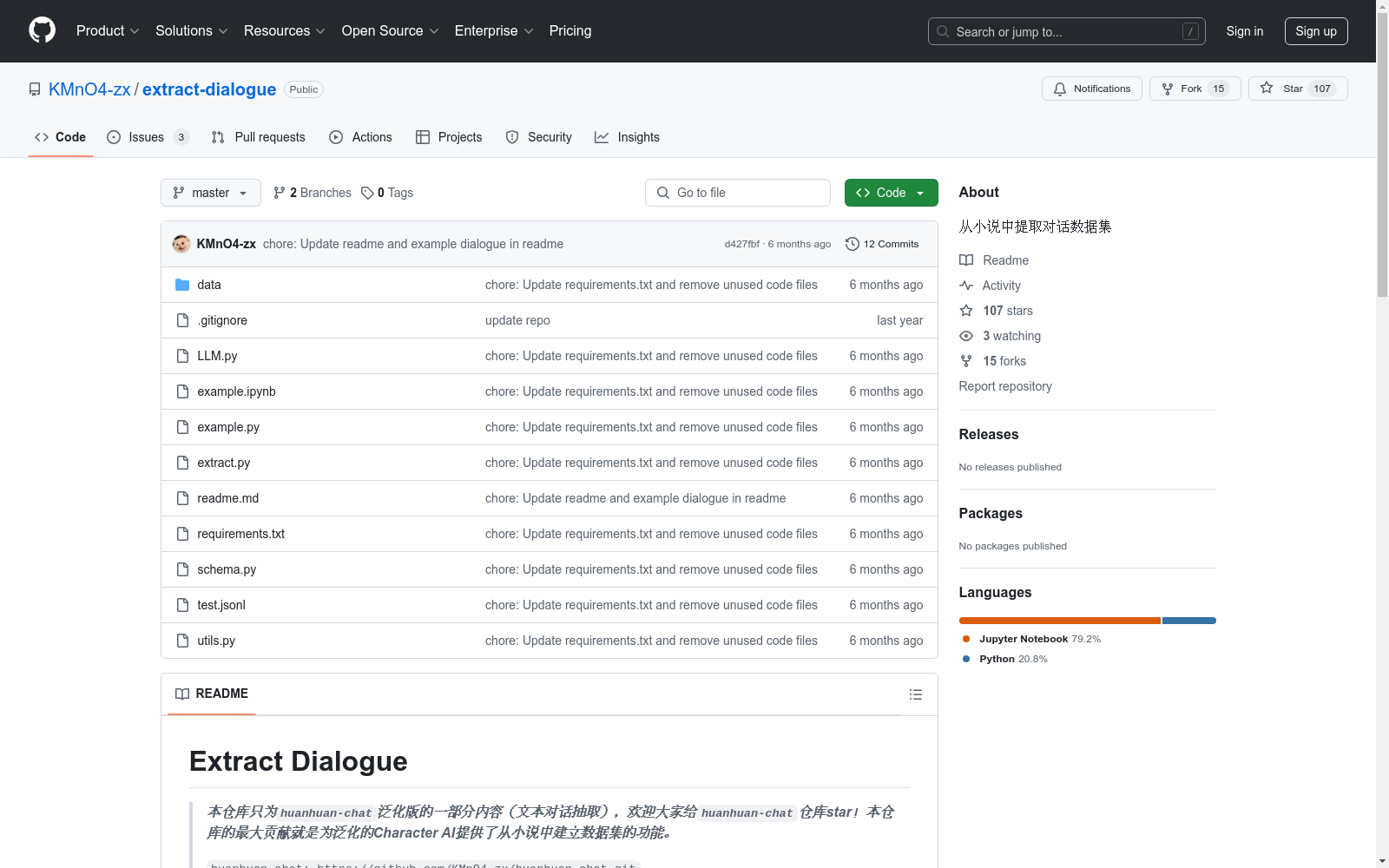Viewport: 1389px width, 868px height.
Task: Star this repository
Action: coord(1297,89)
